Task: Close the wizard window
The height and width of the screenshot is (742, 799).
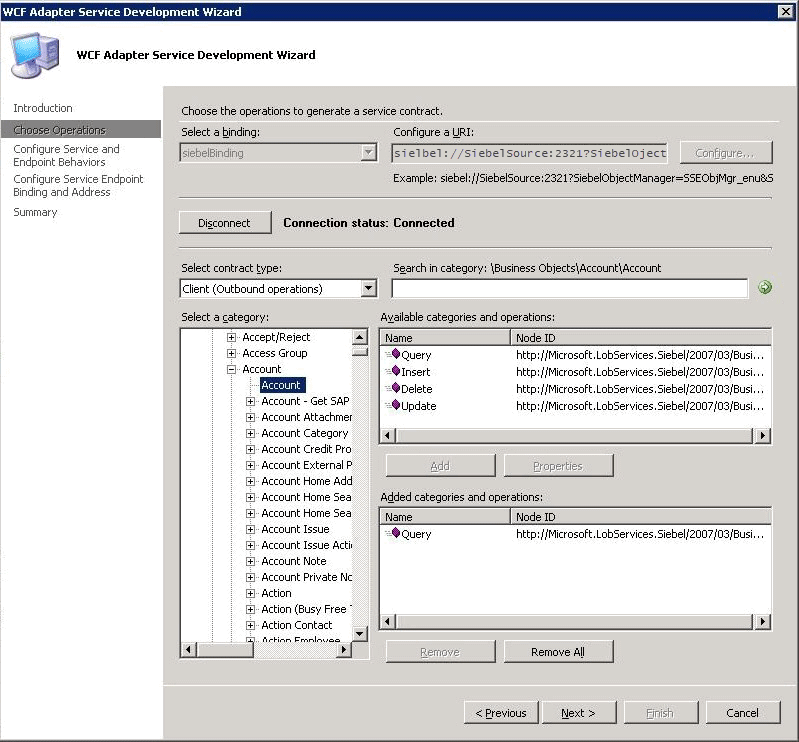Action: 786,11
